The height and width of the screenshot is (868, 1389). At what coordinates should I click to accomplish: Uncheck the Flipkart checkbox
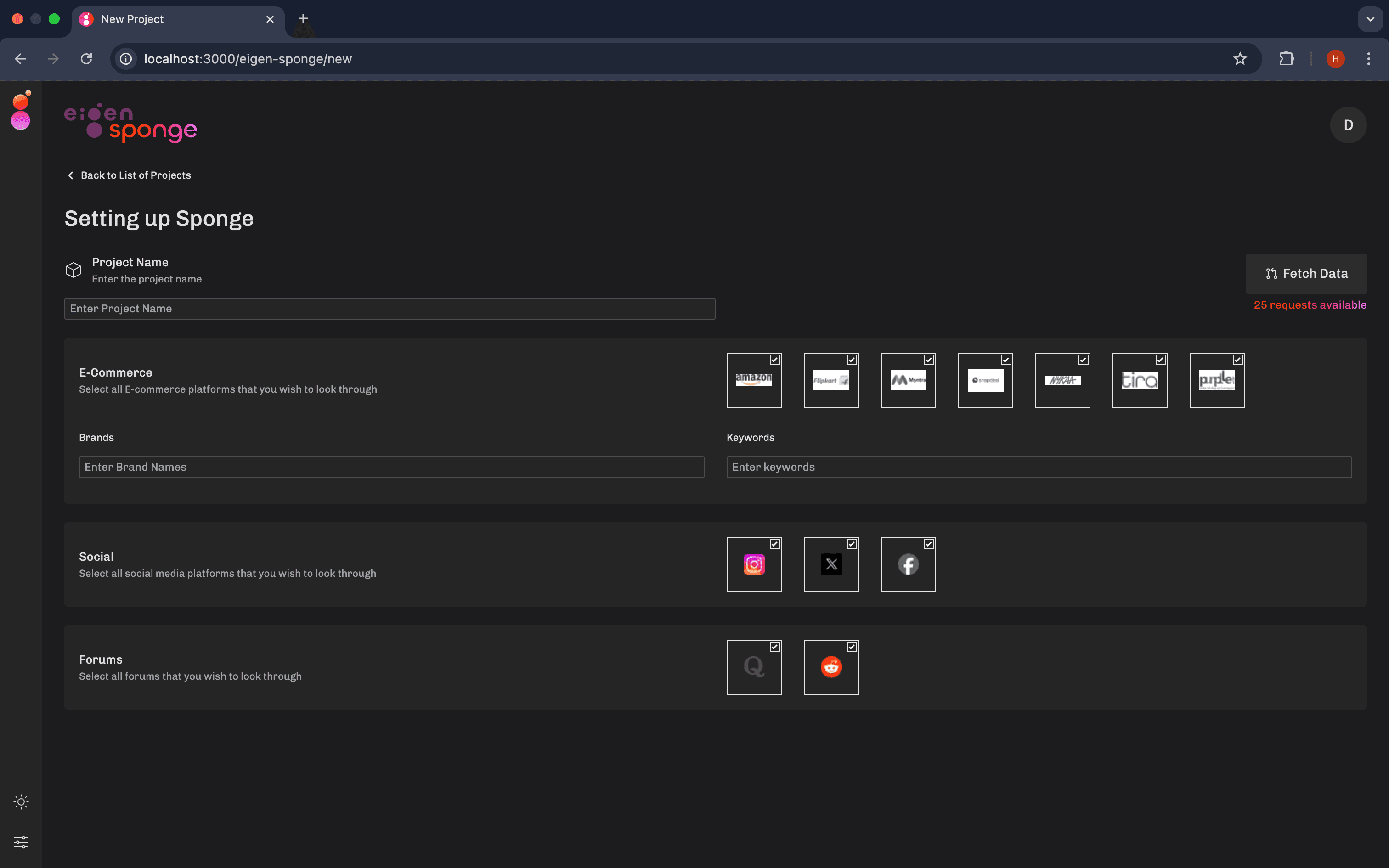click(852, 360)
